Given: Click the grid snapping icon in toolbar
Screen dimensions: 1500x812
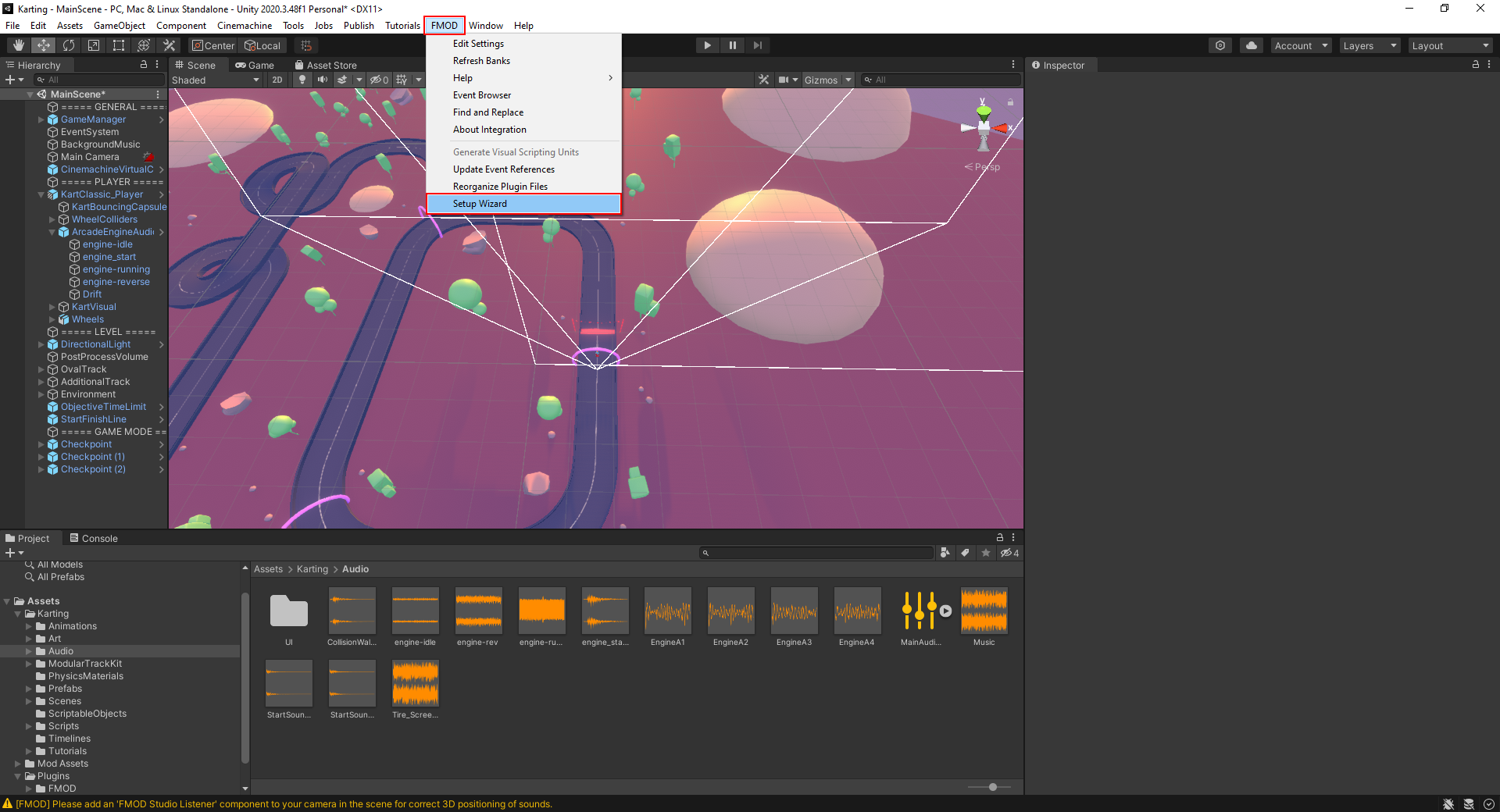Looking at the screenshot, I should coord(306,45).
